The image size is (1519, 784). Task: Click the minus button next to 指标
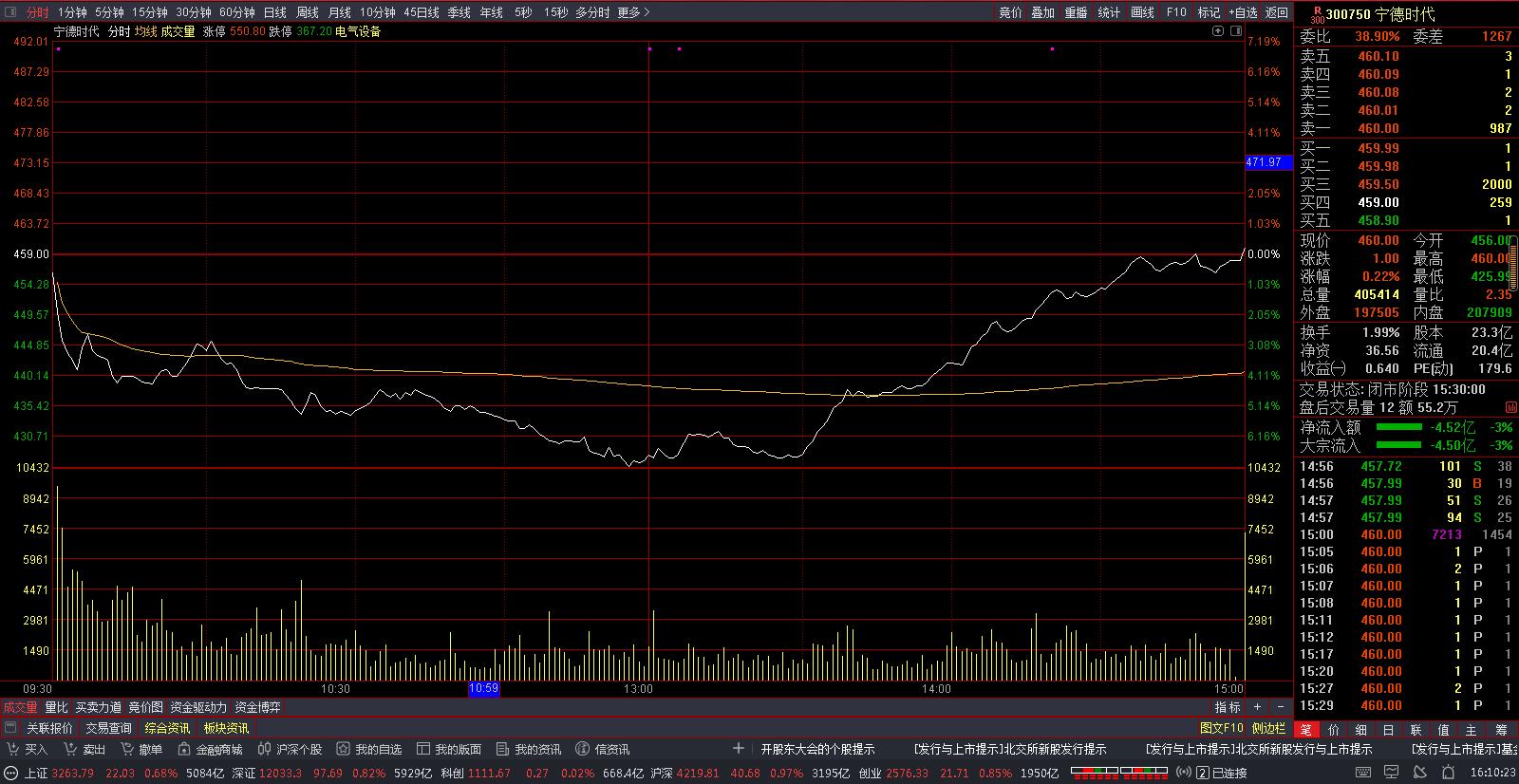click(1279, 707)
